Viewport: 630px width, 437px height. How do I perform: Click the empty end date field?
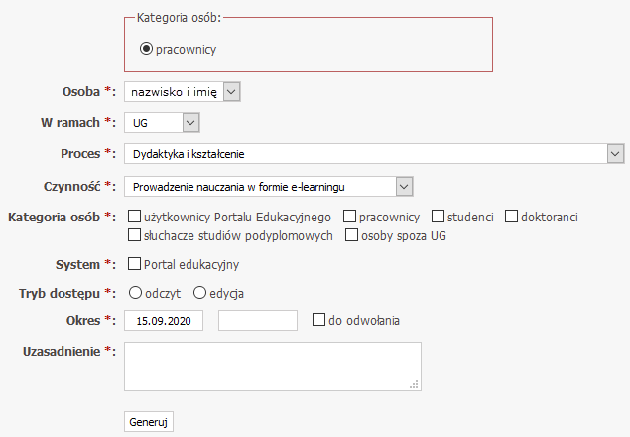[258, 321]
